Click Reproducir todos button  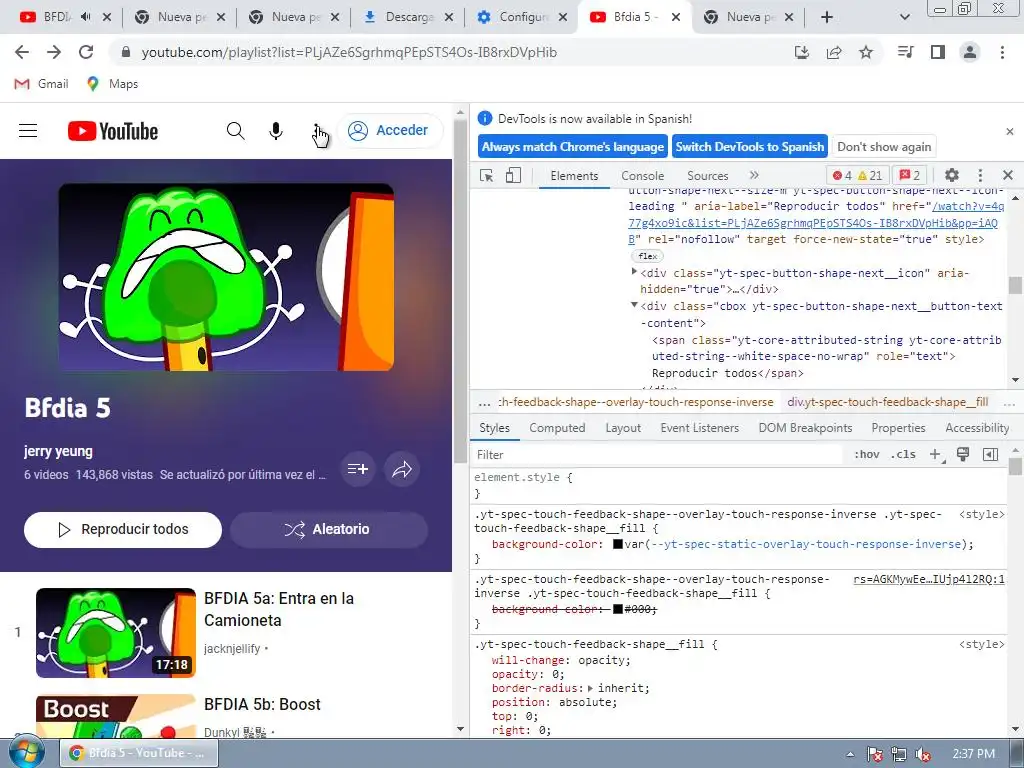point(123,529)
